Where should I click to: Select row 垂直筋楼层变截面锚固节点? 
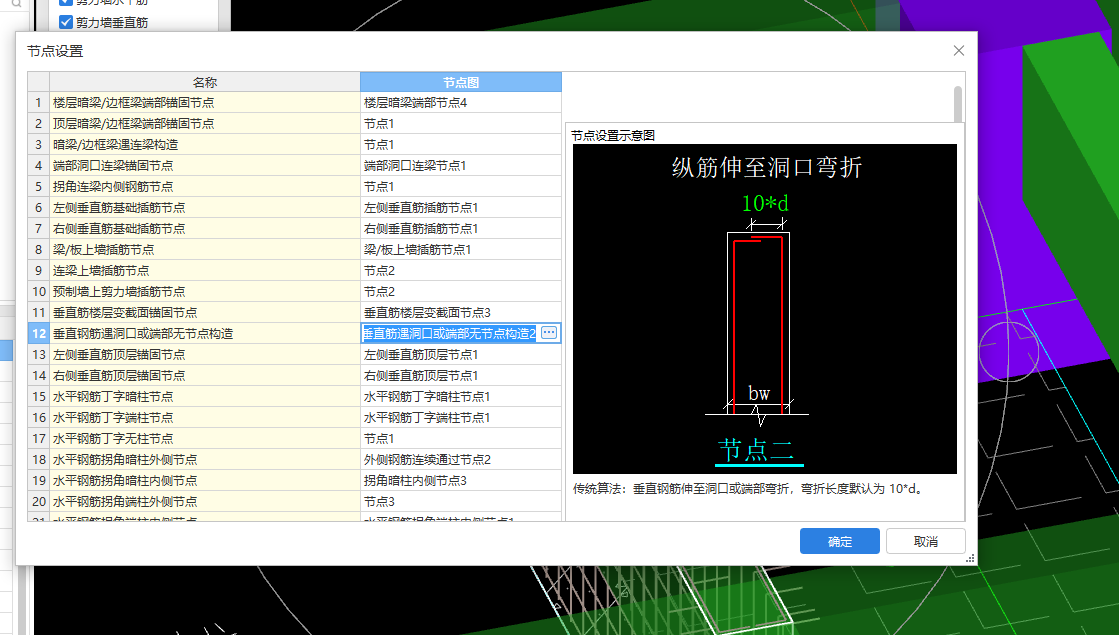[205, 313]
